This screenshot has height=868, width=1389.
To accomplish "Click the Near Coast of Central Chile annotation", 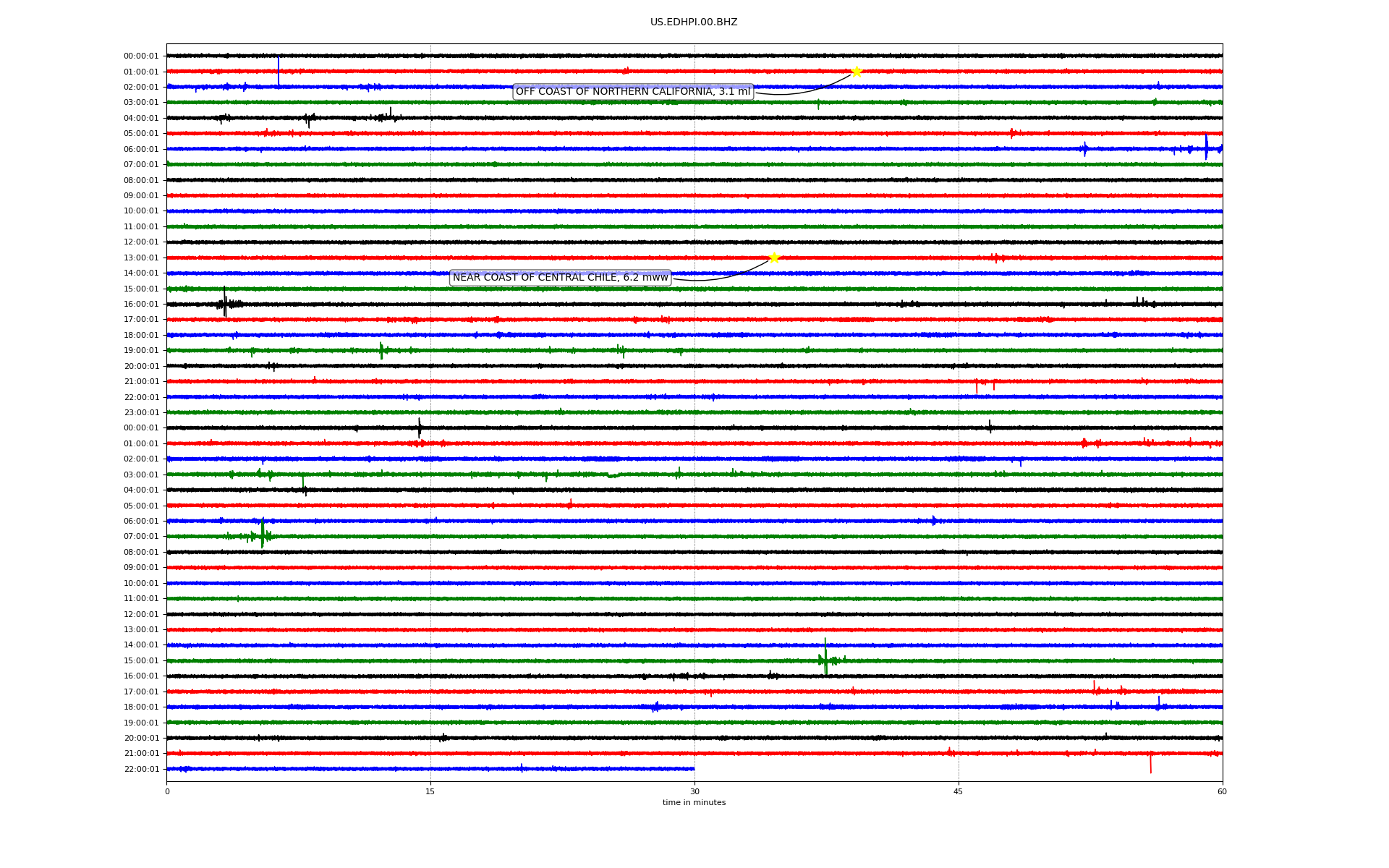I will (561, 278).
